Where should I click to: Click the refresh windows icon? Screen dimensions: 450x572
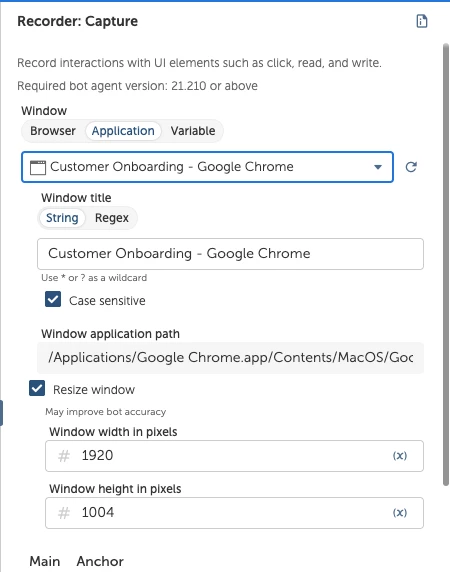[x=411, y=167]
